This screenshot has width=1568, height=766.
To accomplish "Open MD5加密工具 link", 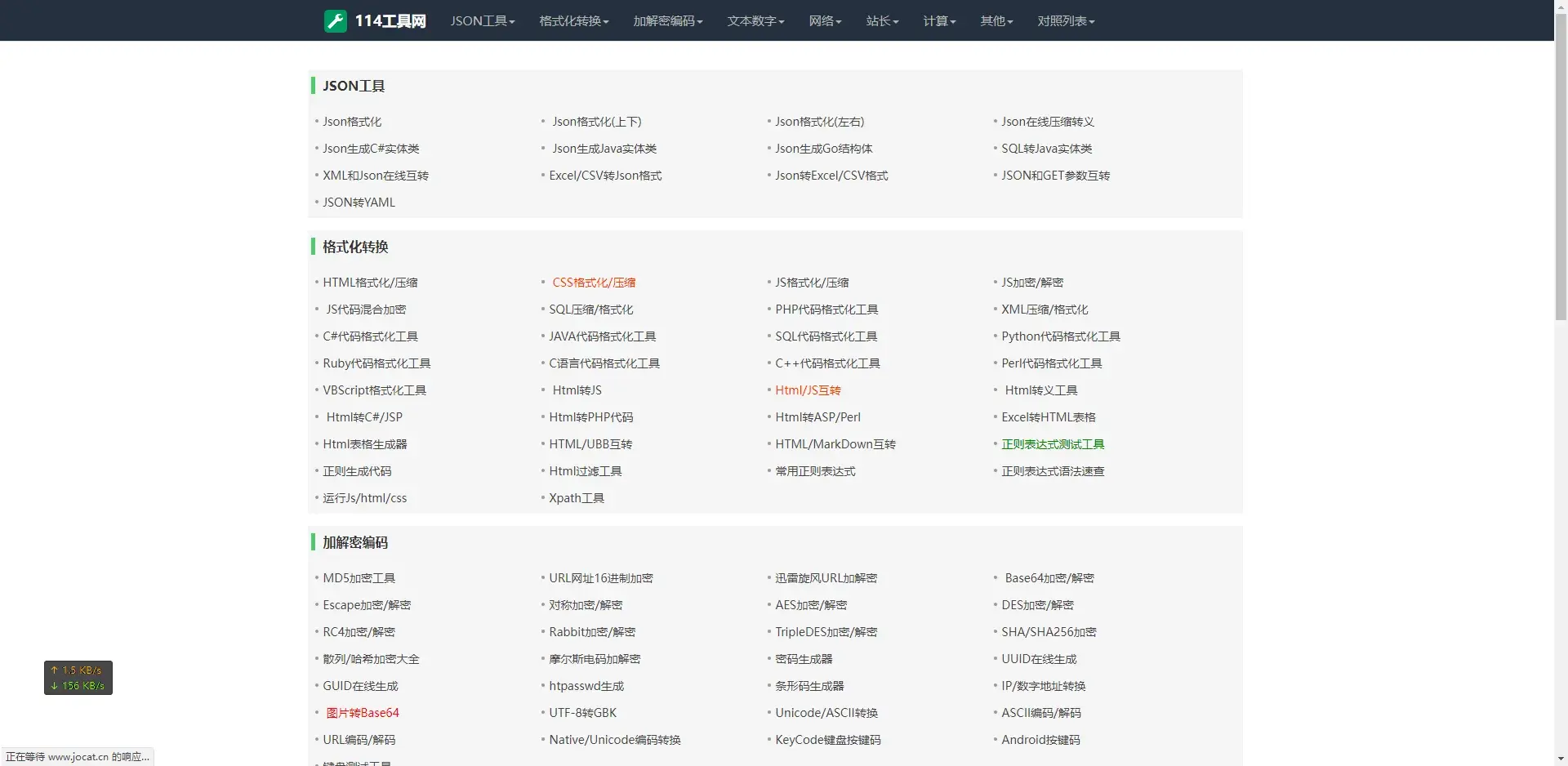I will pos(359,578).
